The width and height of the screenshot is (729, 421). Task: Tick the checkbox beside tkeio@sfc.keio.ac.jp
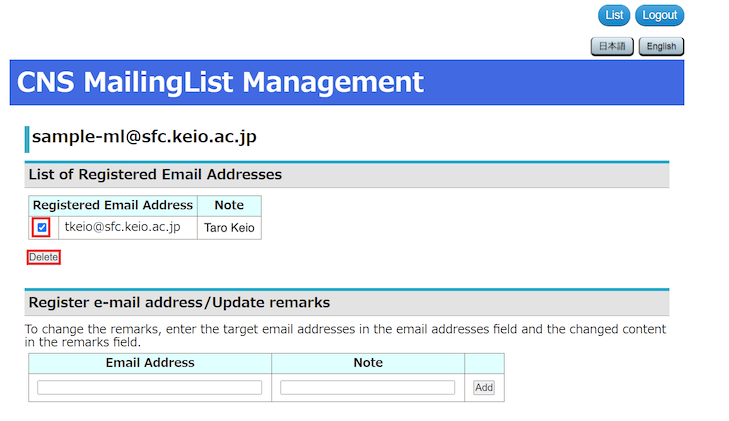42,227
